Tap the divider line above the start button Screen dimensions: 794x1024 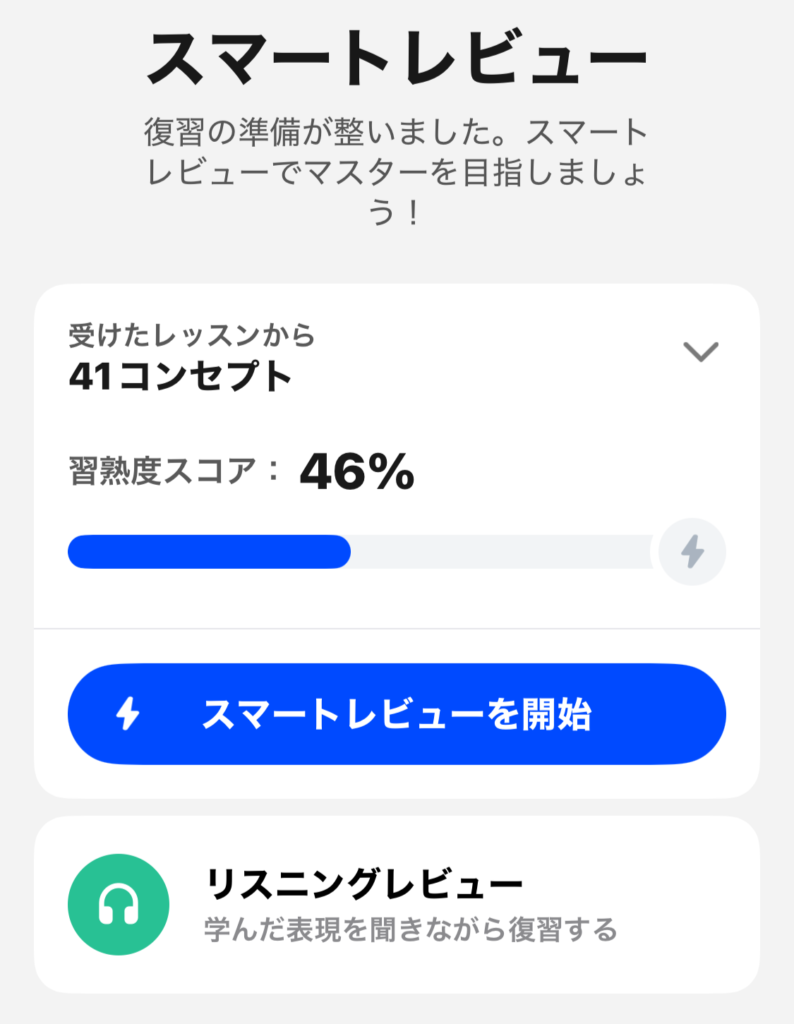point(397,629)
